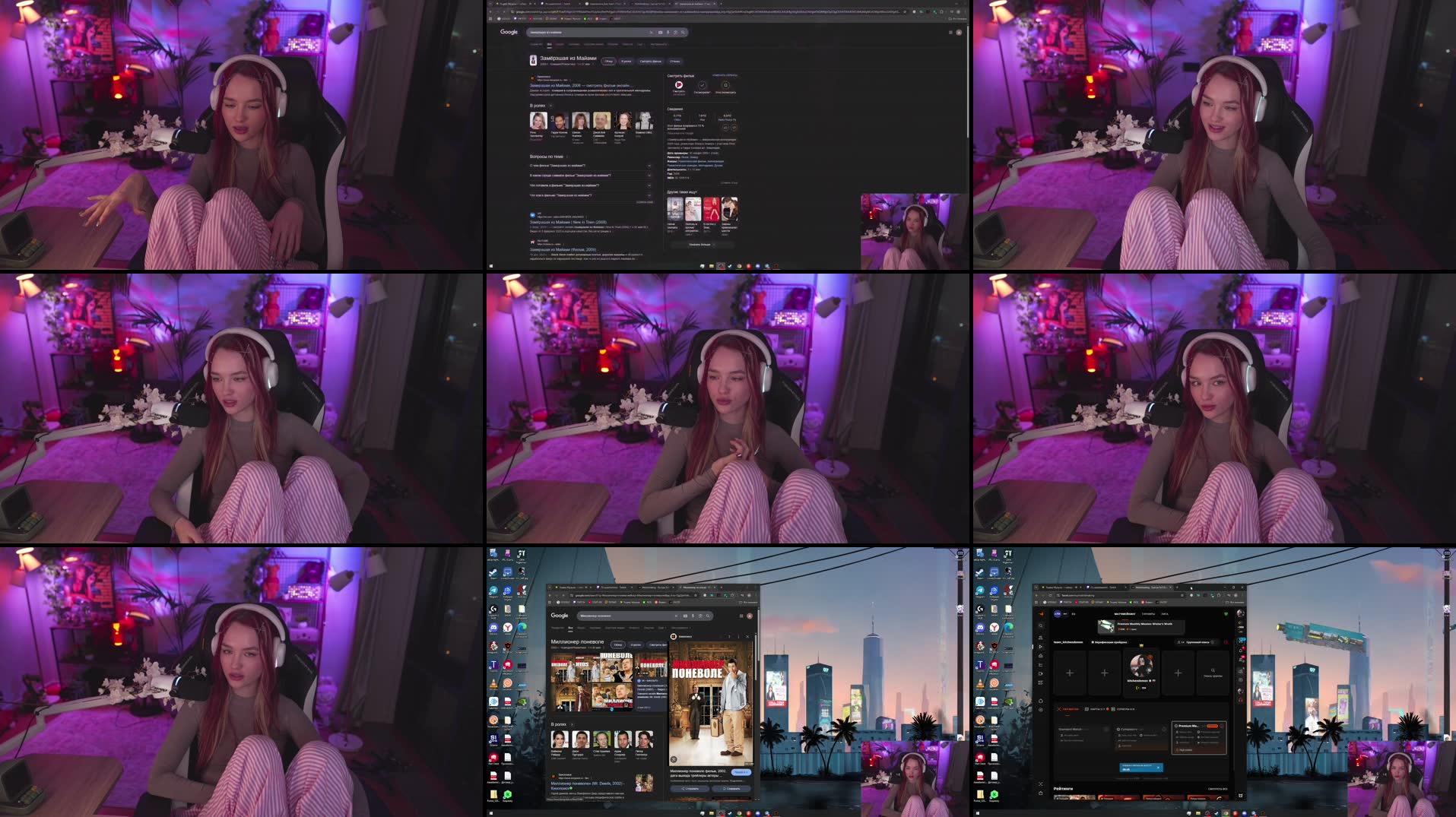Expand the last related question chevron

tap(649, 195)
